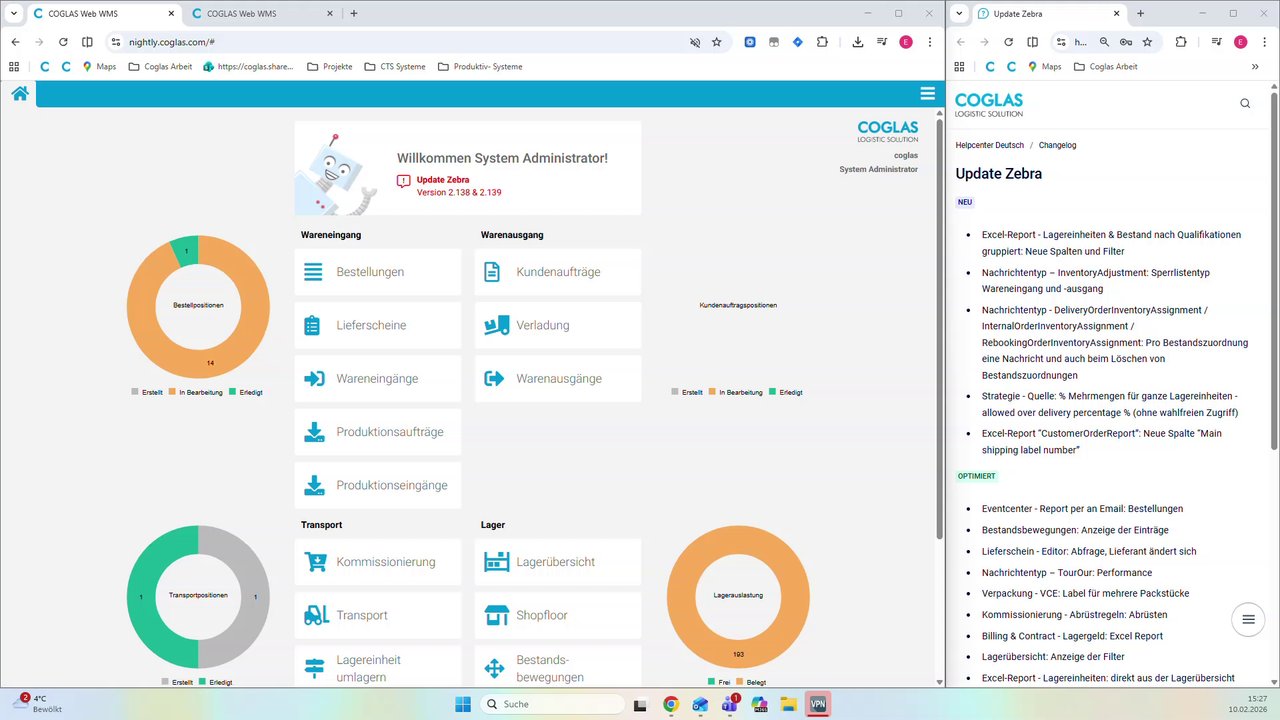
Task: Open the Verladung tile
Action: tap(558, 325)
